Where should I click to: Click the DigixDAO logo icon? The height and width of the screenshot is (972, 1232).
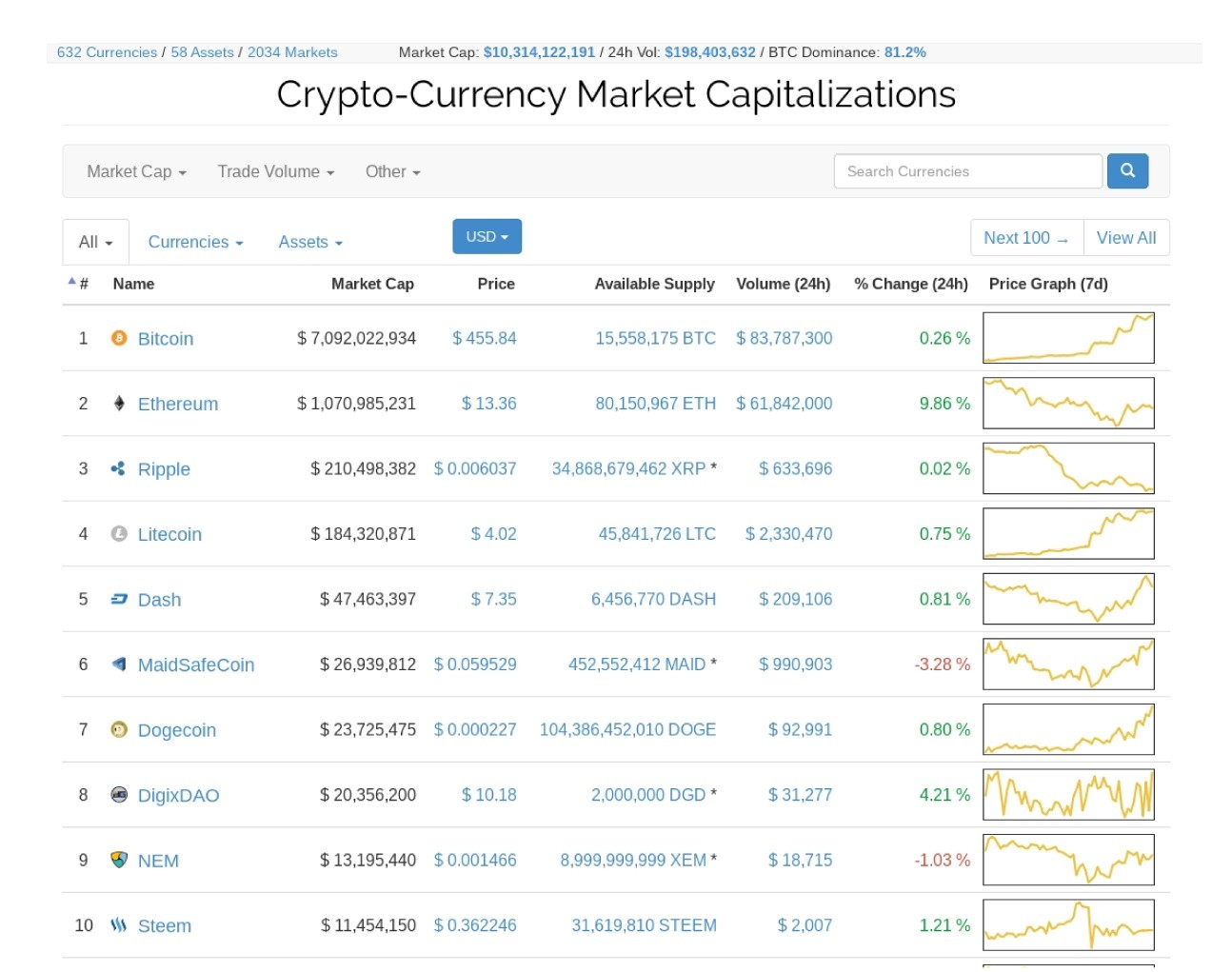[119, 794]
